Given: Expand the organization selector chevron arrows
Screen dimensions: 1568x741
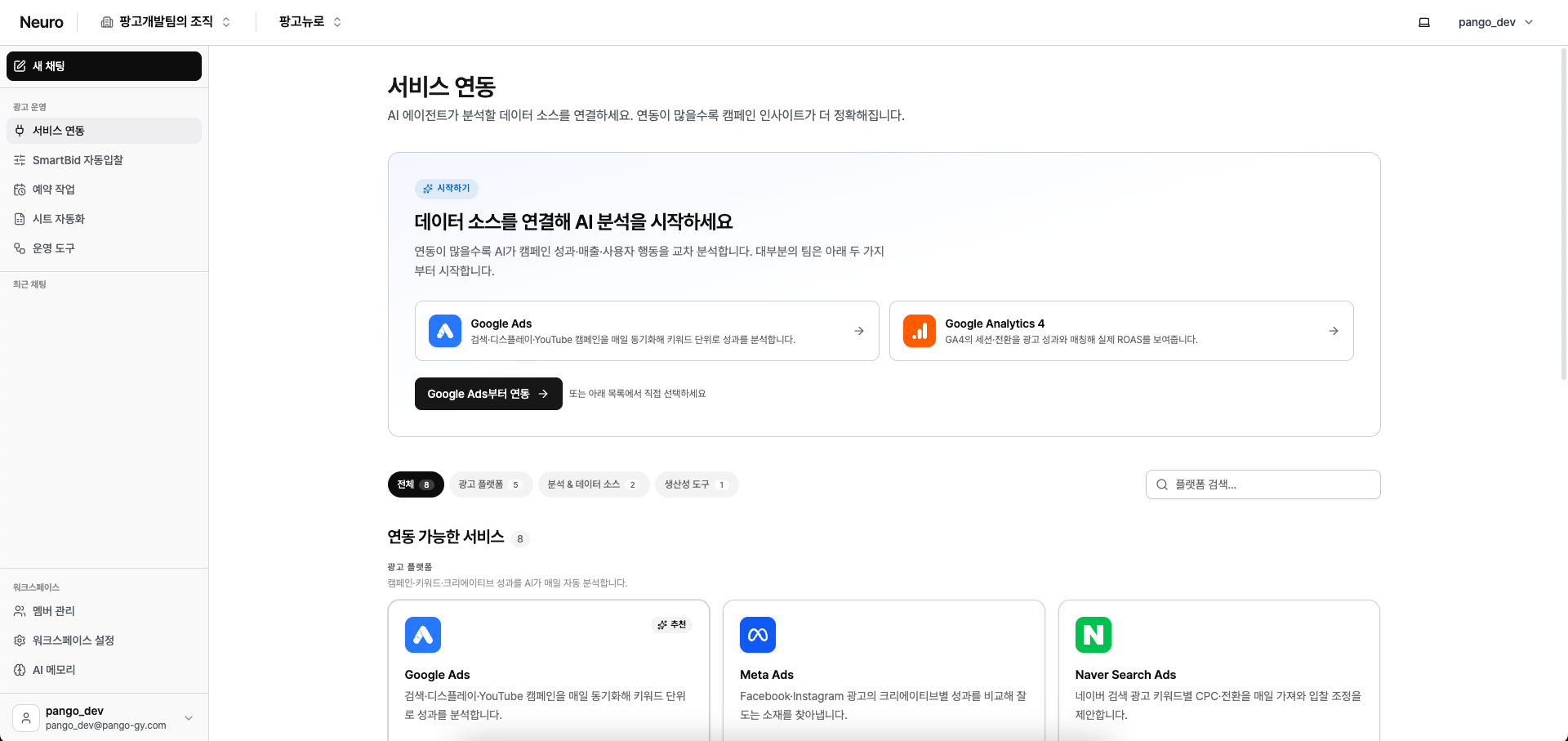Looking at the screenshot, I should [x=226, y=22].
